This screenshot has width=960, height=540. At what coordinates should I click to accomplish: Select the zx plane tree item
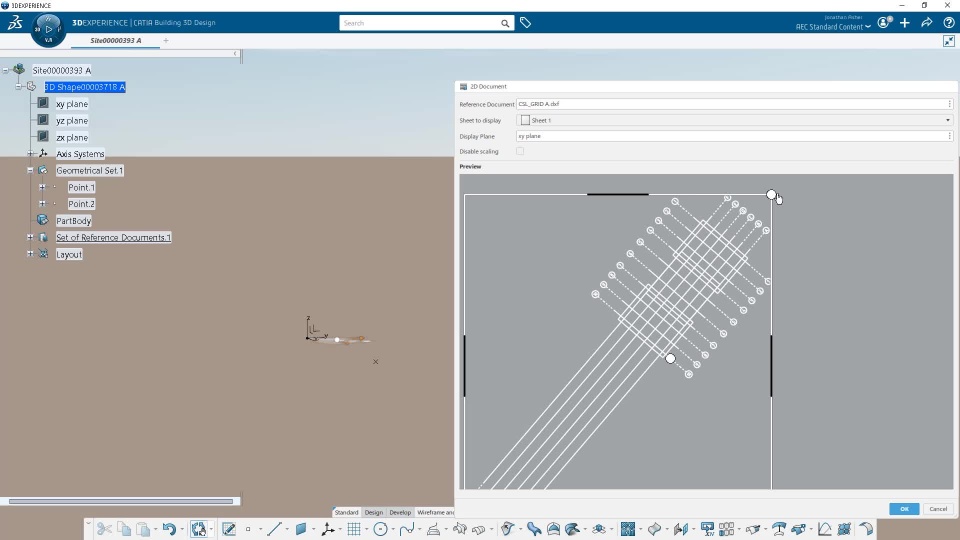click(x=72, y=138)
